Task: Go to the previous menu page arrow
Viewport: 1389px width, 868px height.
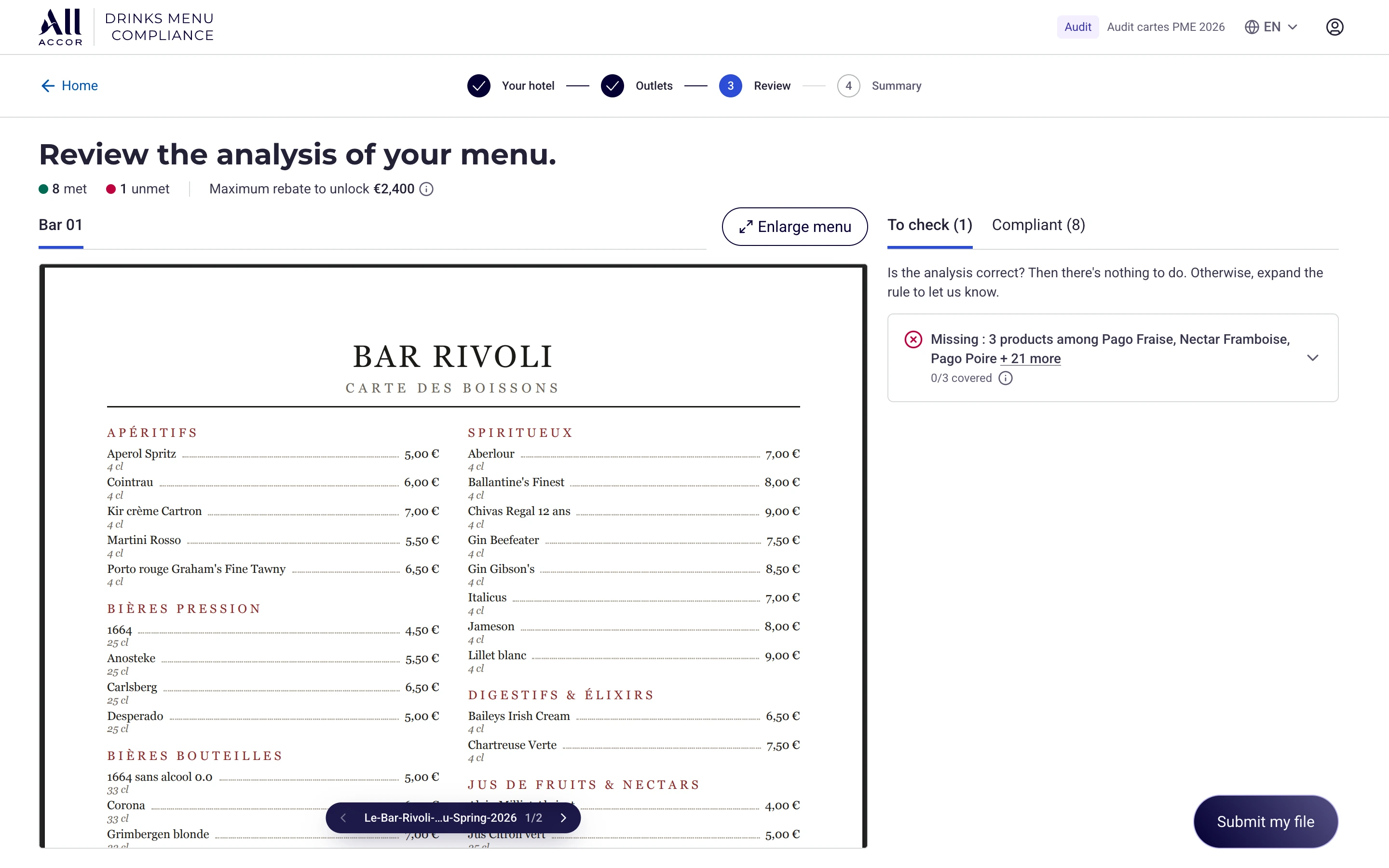Action: pyautogui.click(x=343, y=817)
